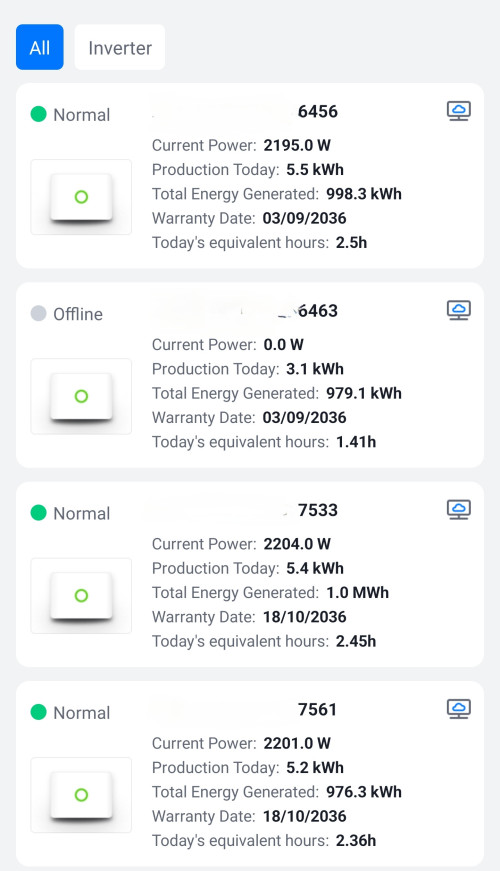Viewport: 500px width, 871px height.
Task: Open inverter 7533 device thumbnail
Action: click(81, 595)
